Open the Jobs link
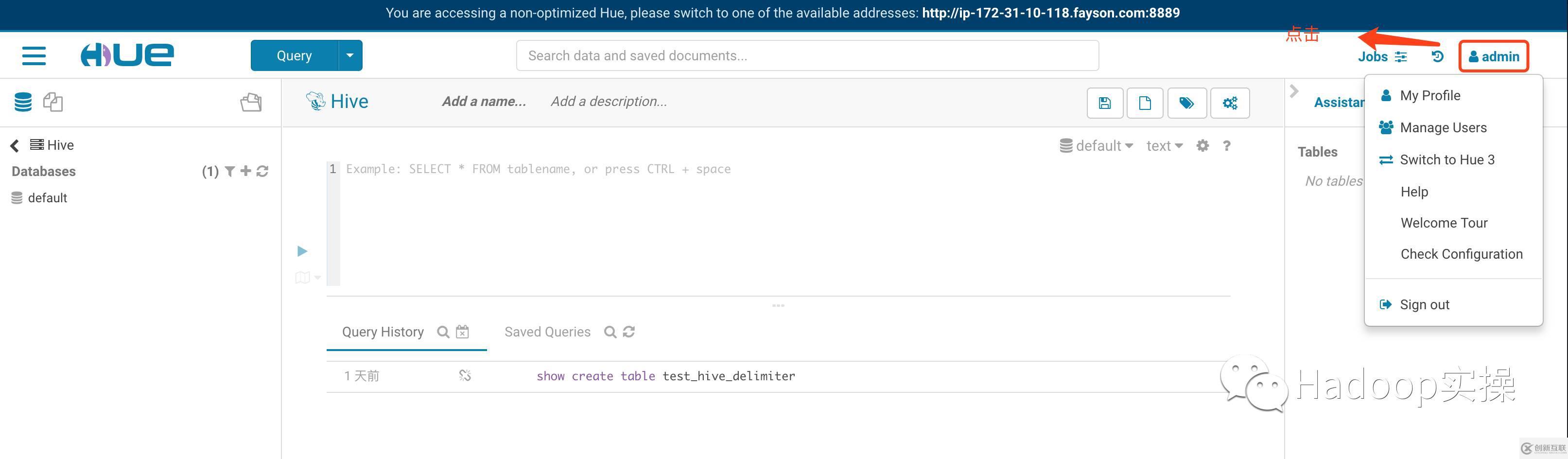Image resolution: width=1568 pixels, height=459 pixels. (x=1373, y=56)
